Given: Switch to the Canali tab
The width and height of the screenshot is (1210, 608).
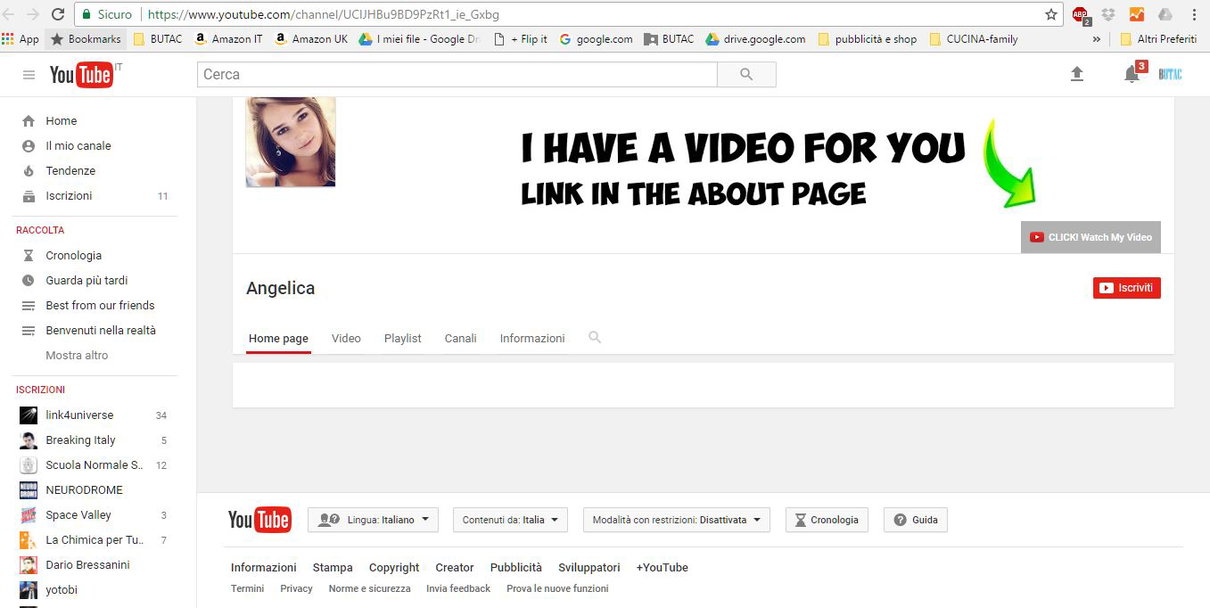Looking at the screenshot, I should 461,338.
